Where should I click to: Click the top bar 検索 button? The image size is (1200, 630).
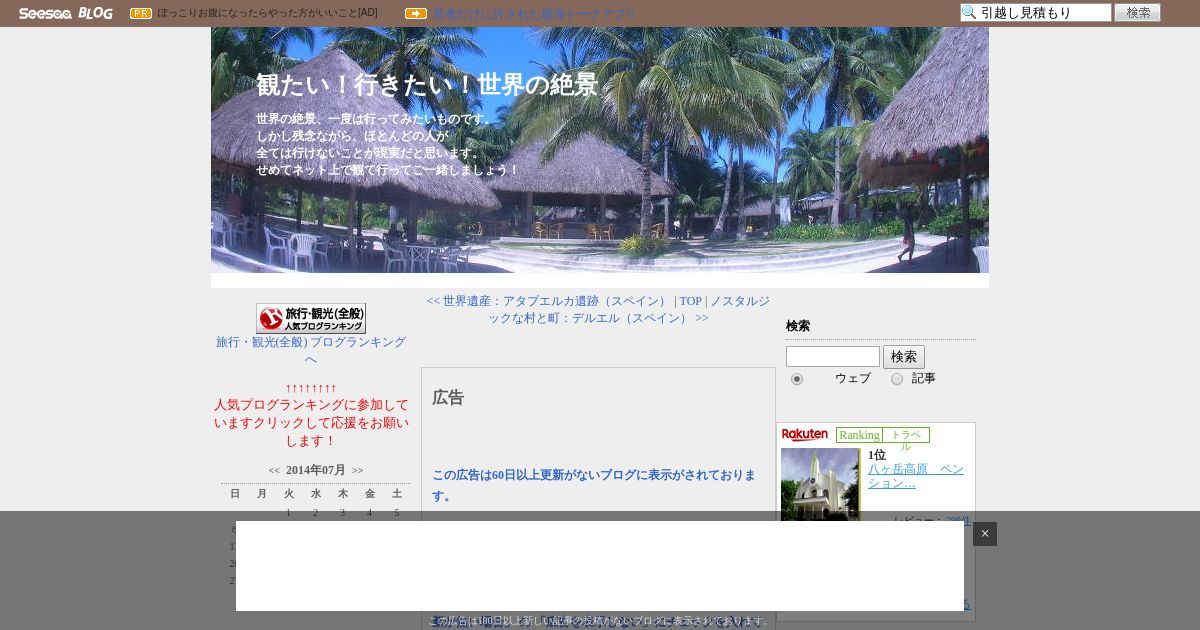tap(1138, 13)
